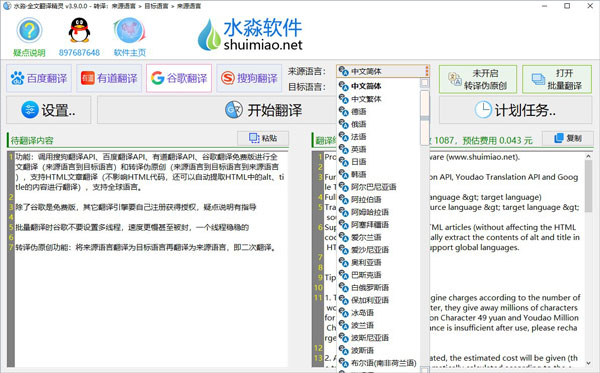Choose 中文简体 in the dropdown list
The height and width of the screenshot is (373, 600).
tap(378, 86)
